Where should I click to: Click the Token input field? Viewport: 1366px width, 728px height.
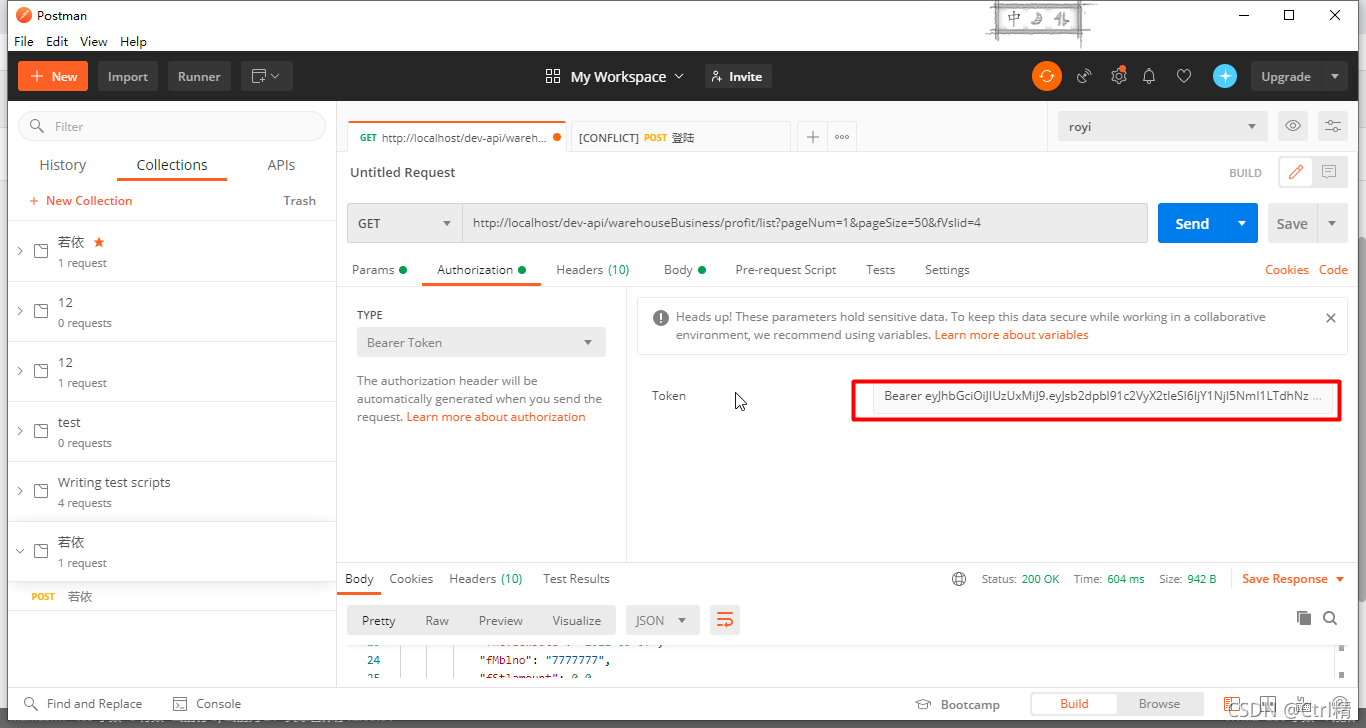pos(1102,396)
